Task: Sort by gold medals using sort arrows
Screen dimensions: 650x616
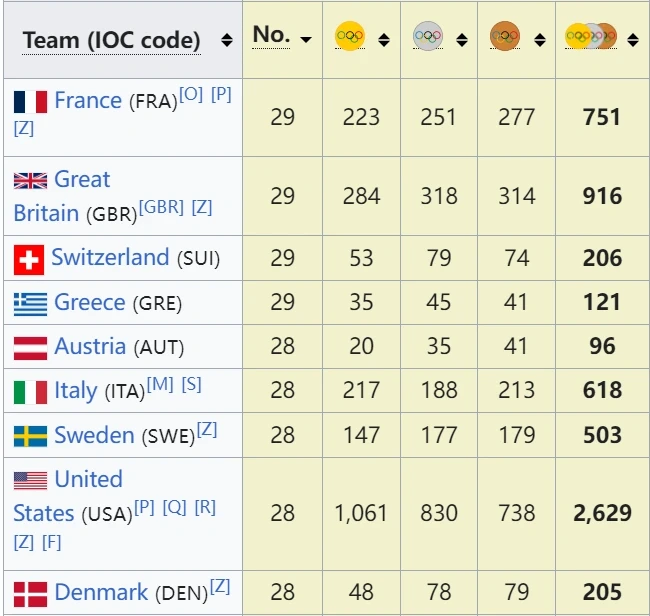Action: (383, 40)
